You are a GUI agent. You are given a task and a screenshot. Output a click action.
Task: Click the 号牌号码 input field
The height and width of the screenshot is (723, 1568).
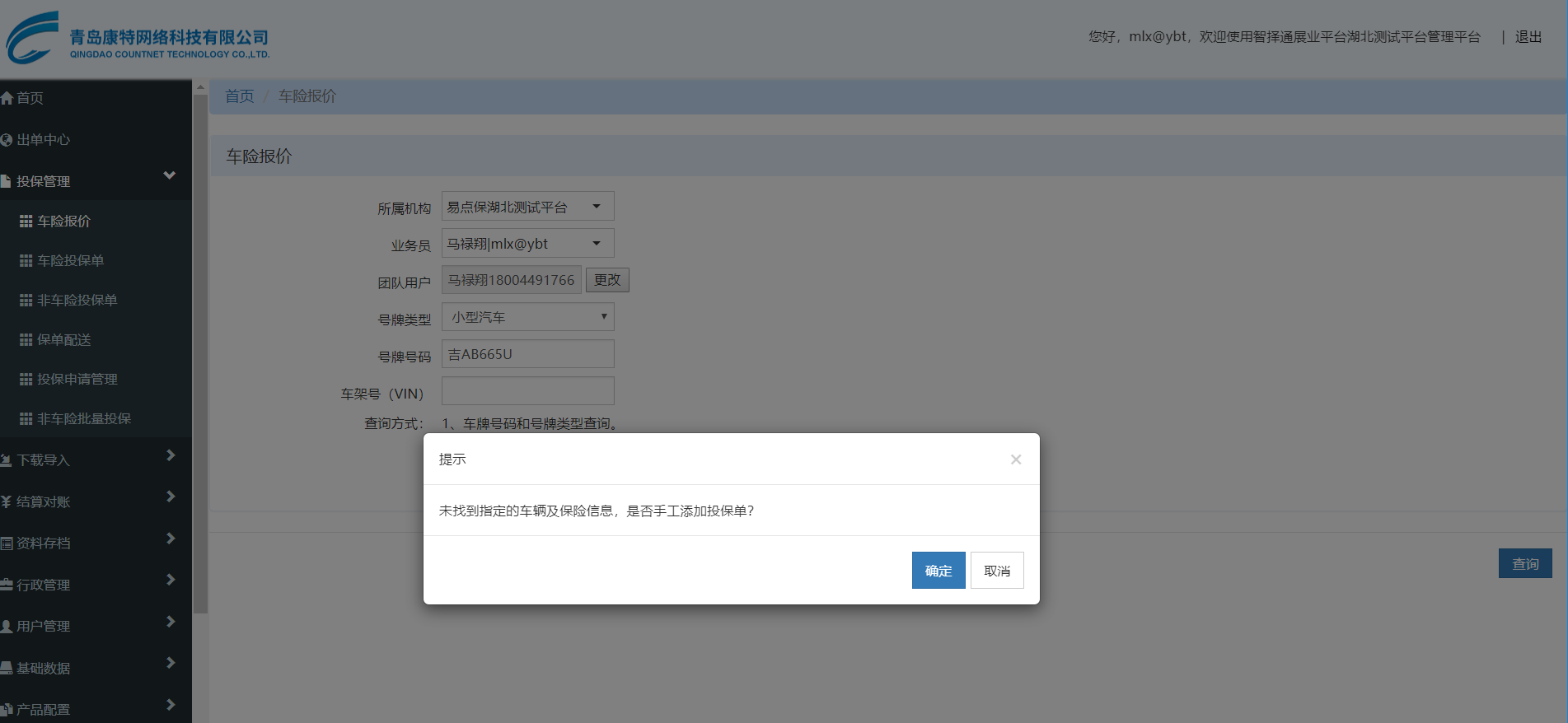(x=528, y=354)
